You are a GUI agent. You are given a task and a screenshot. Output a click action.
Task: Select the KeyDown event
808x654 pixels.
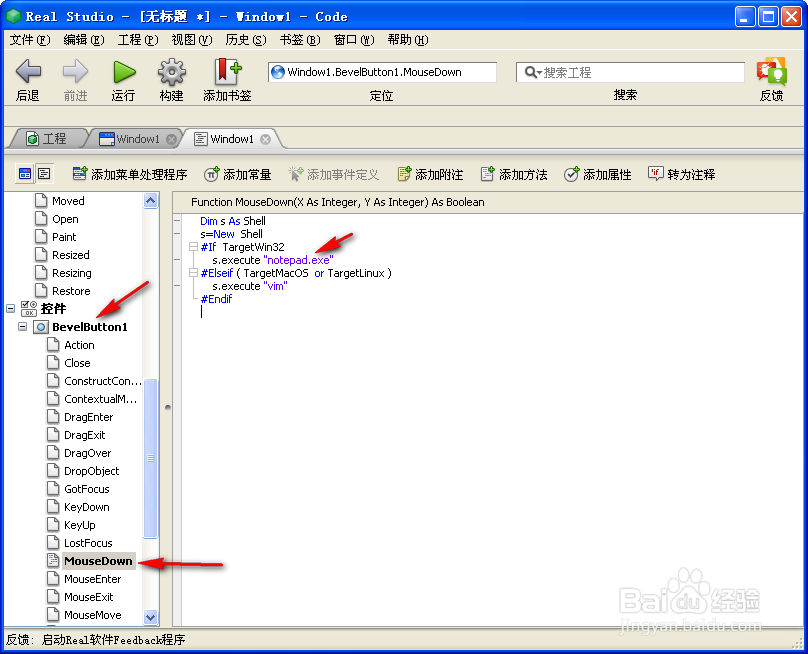click(87, 507)
